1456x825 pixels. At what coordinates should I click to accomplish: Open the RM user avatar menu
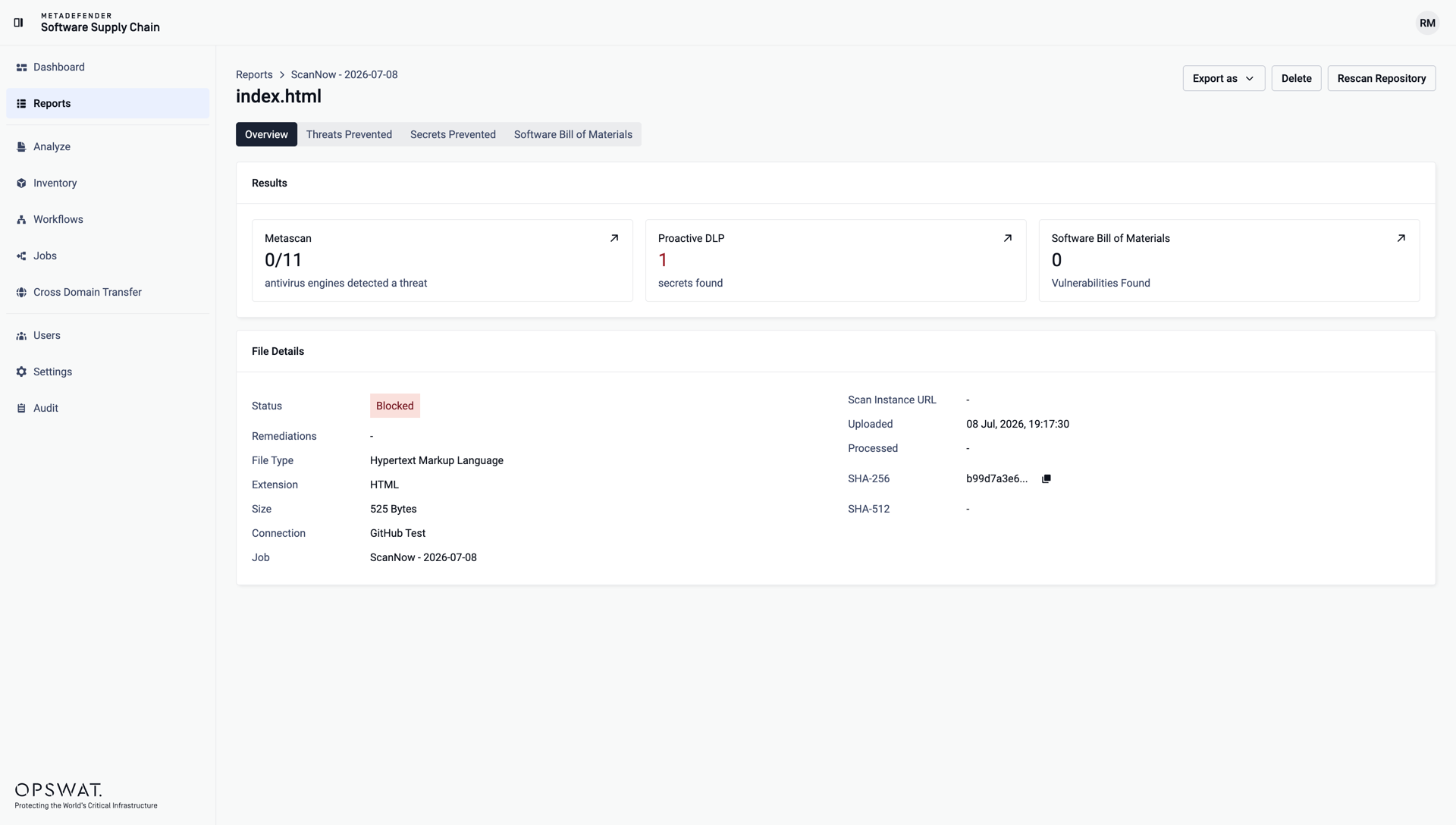[x=1427, y=23]
